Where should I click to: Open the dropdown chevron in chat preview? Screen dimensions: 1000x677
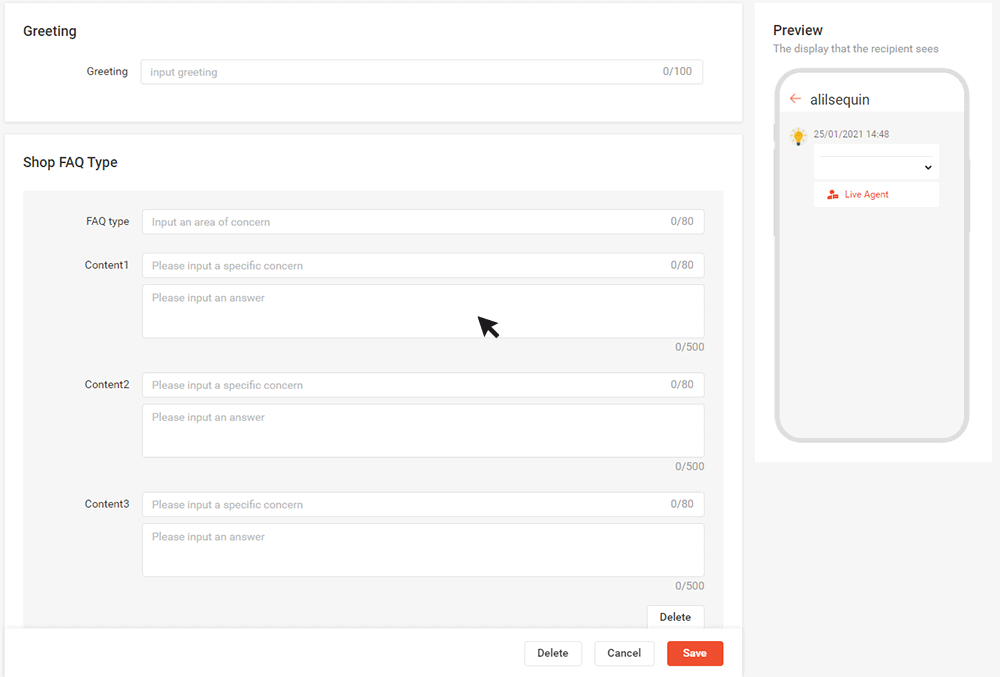pos(928,168)
